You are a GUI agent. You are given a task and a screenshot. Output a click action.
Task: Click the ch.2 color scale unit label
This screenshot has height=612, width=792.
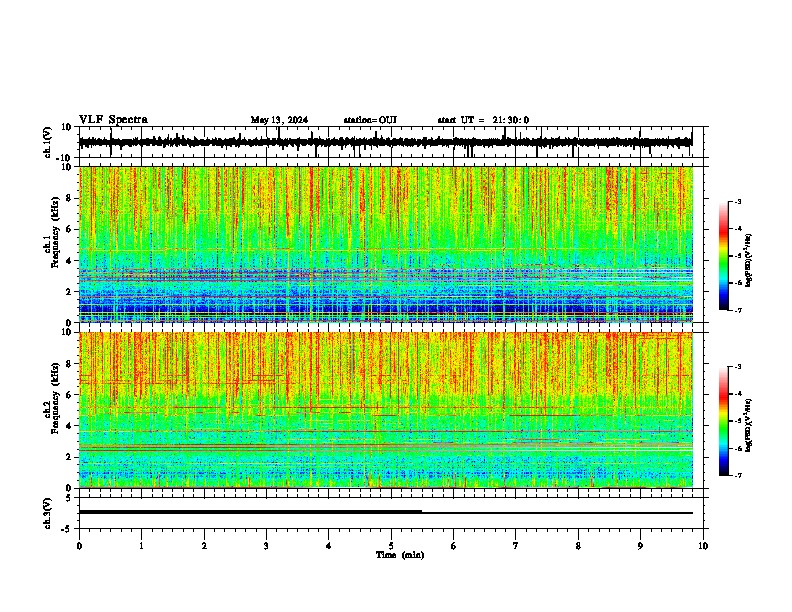pos(749,425)
